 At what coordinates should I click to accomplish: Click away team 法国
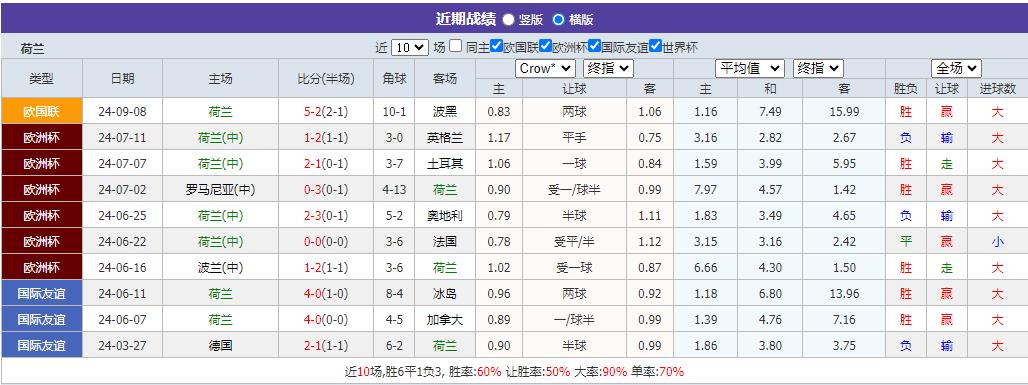pyautogui.click(x=445, y=242)
